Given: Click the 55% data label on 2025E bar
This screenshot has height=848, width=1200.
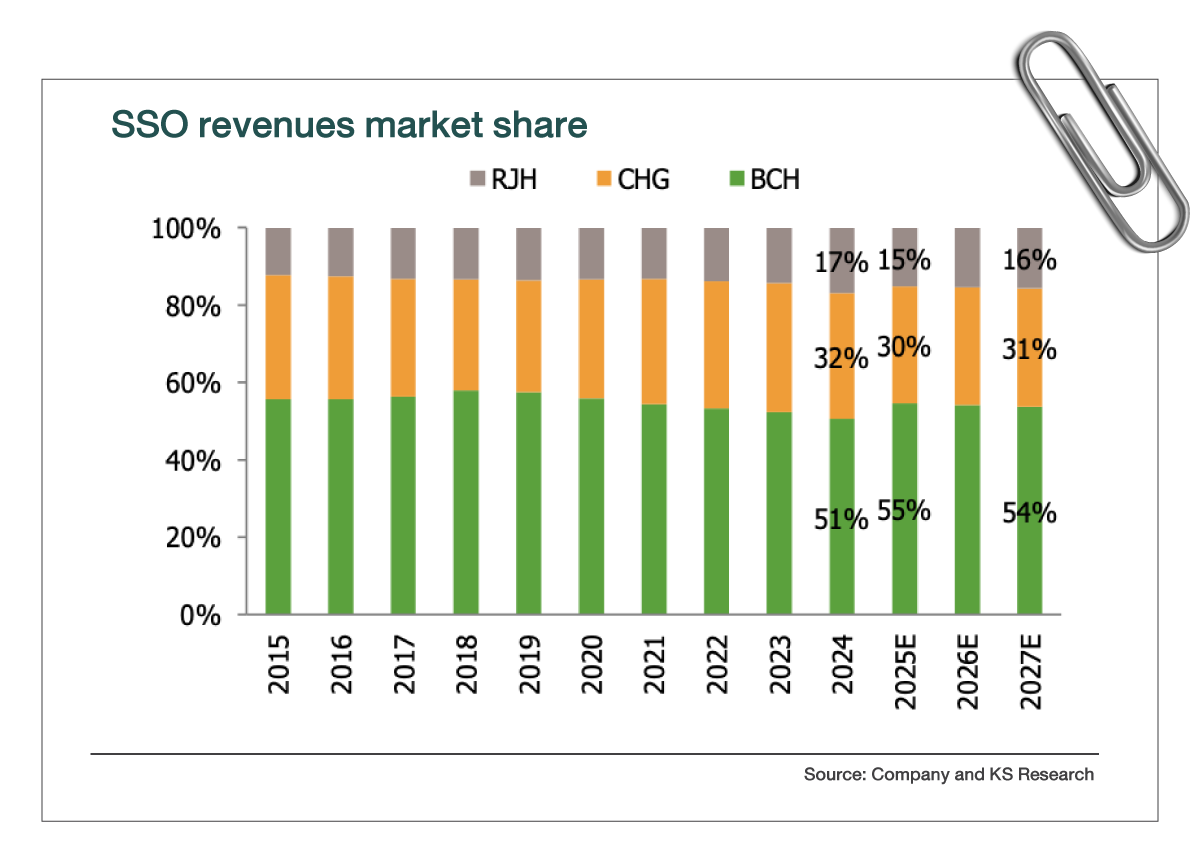Looking at the screenshot, I should tap(904, 510).
